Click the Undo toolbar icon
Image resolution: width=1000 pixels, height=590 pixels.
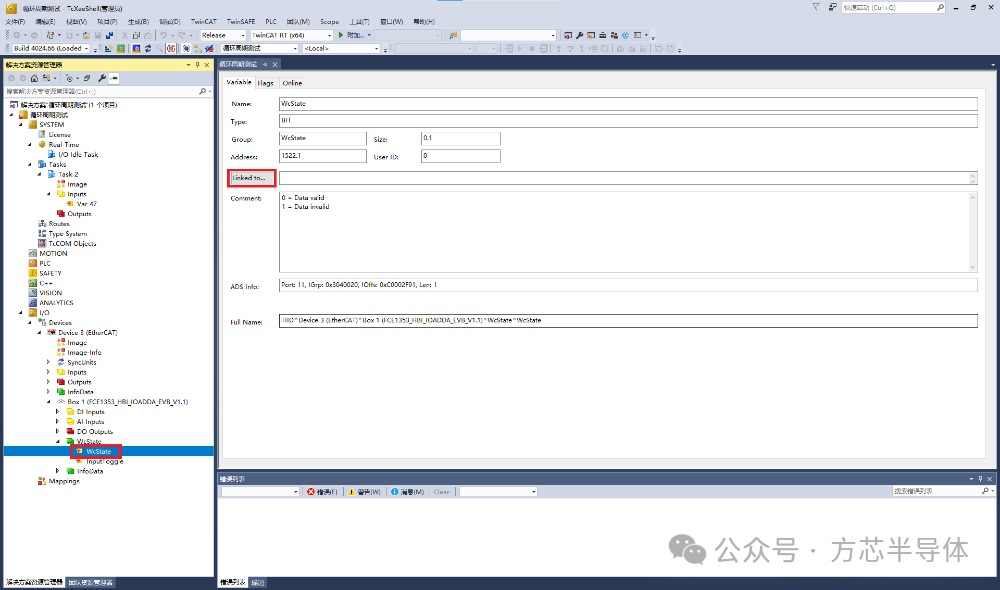tap(164, 35)
